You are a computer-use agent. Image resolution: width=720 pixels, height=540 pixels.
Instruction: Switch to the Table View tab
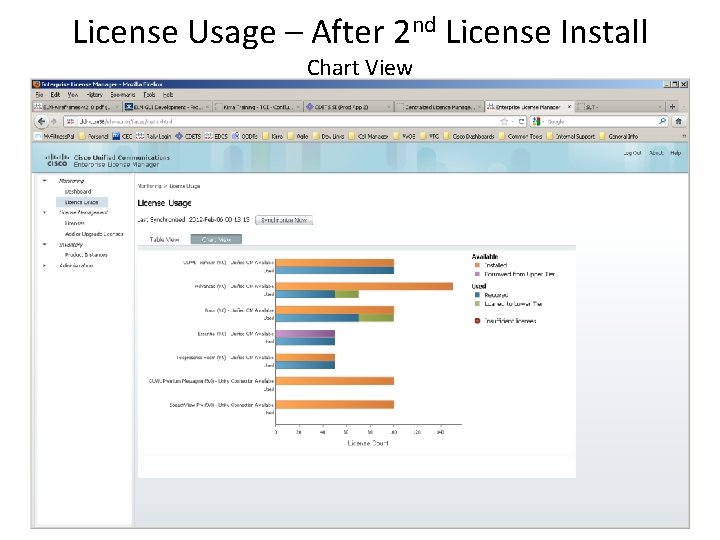pos(164,239)
